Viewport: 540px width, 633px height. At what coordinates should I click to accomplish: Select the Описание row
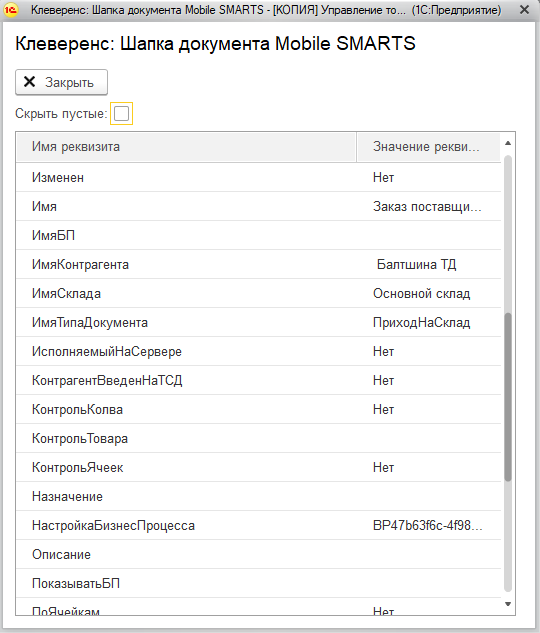(x=258, y=555)
